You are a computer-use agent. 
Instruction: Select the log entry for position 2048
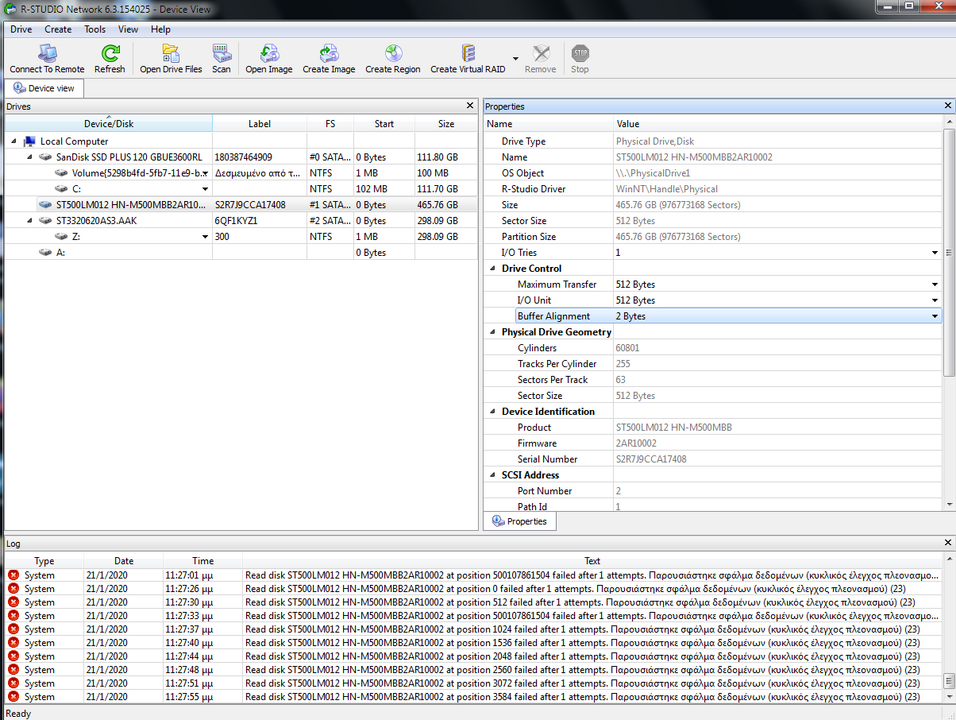click(x=473, y=656)
